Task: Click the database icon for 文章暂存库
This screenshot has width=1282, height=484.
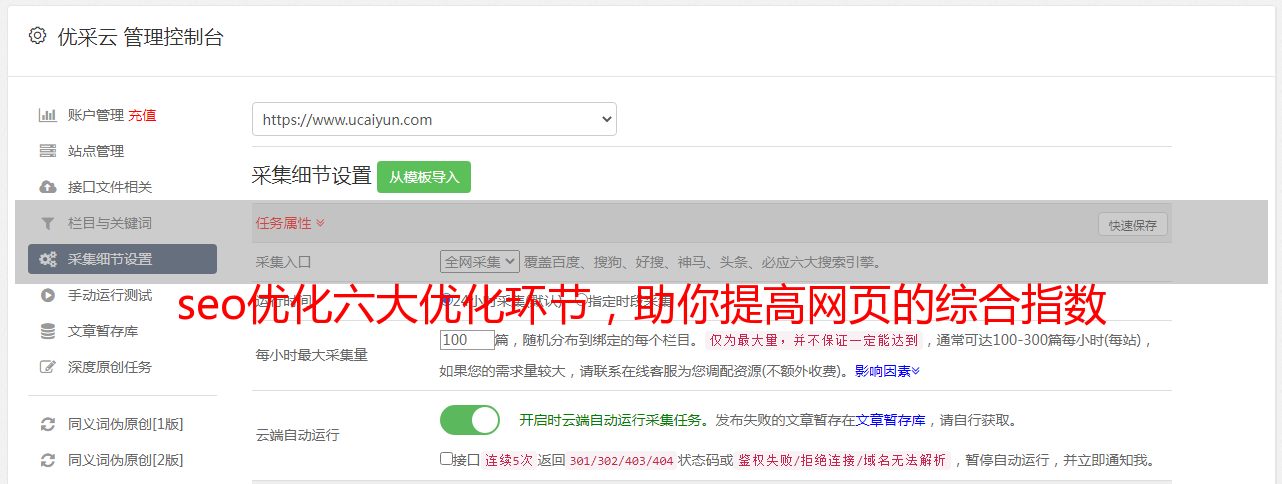Action: click(47, 331)
